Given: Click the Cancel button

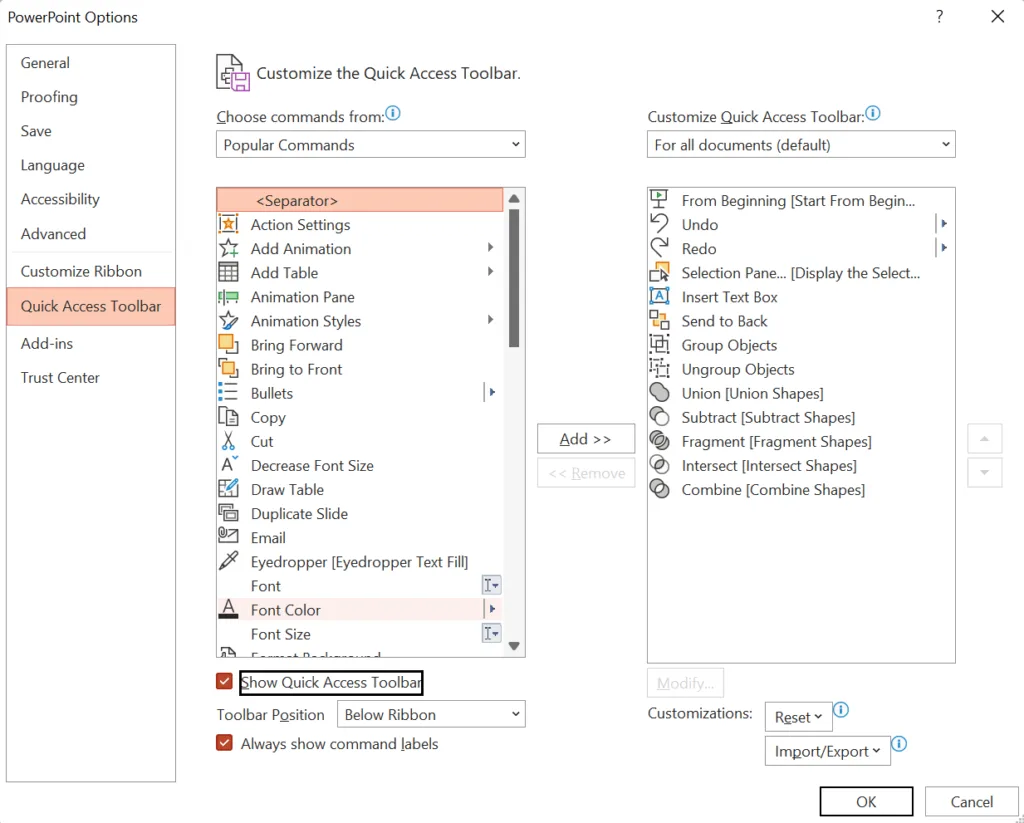Looking at the screenshot, I should 972,801.
